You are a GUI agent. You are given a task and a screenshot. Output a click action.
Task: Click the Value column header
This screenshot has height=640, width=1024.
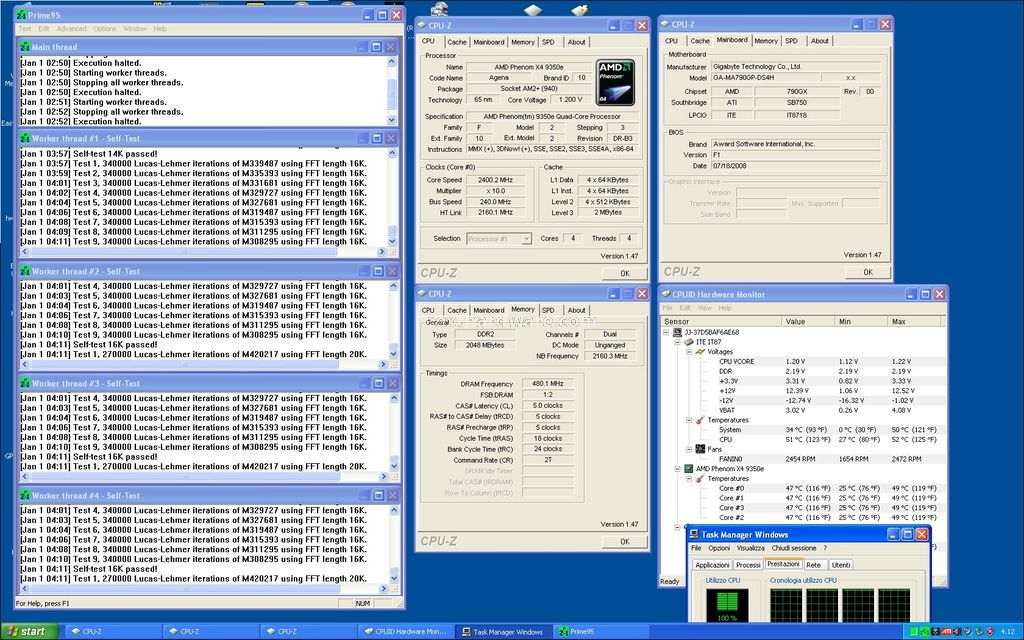(808, 321)
